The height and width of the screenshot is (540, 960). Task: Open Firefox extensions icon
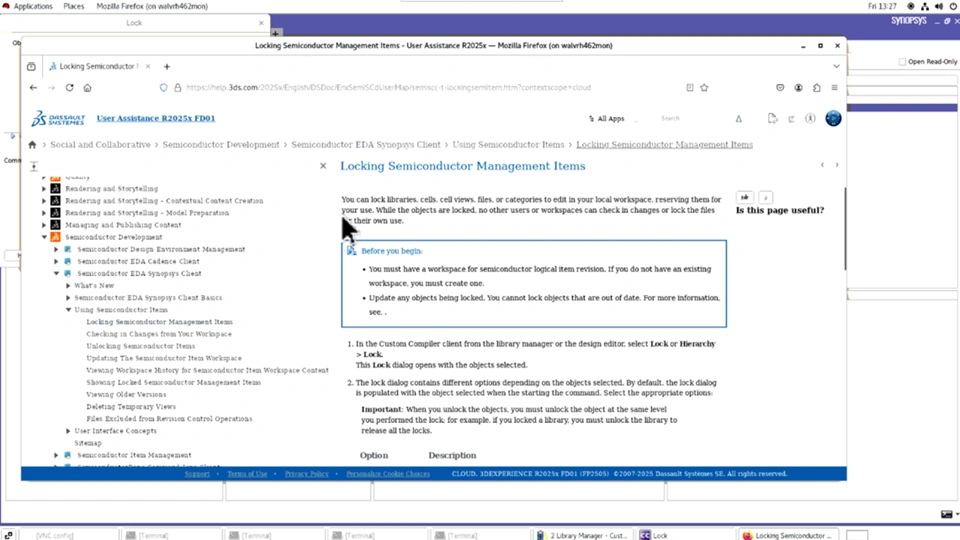tap(817, 88)
